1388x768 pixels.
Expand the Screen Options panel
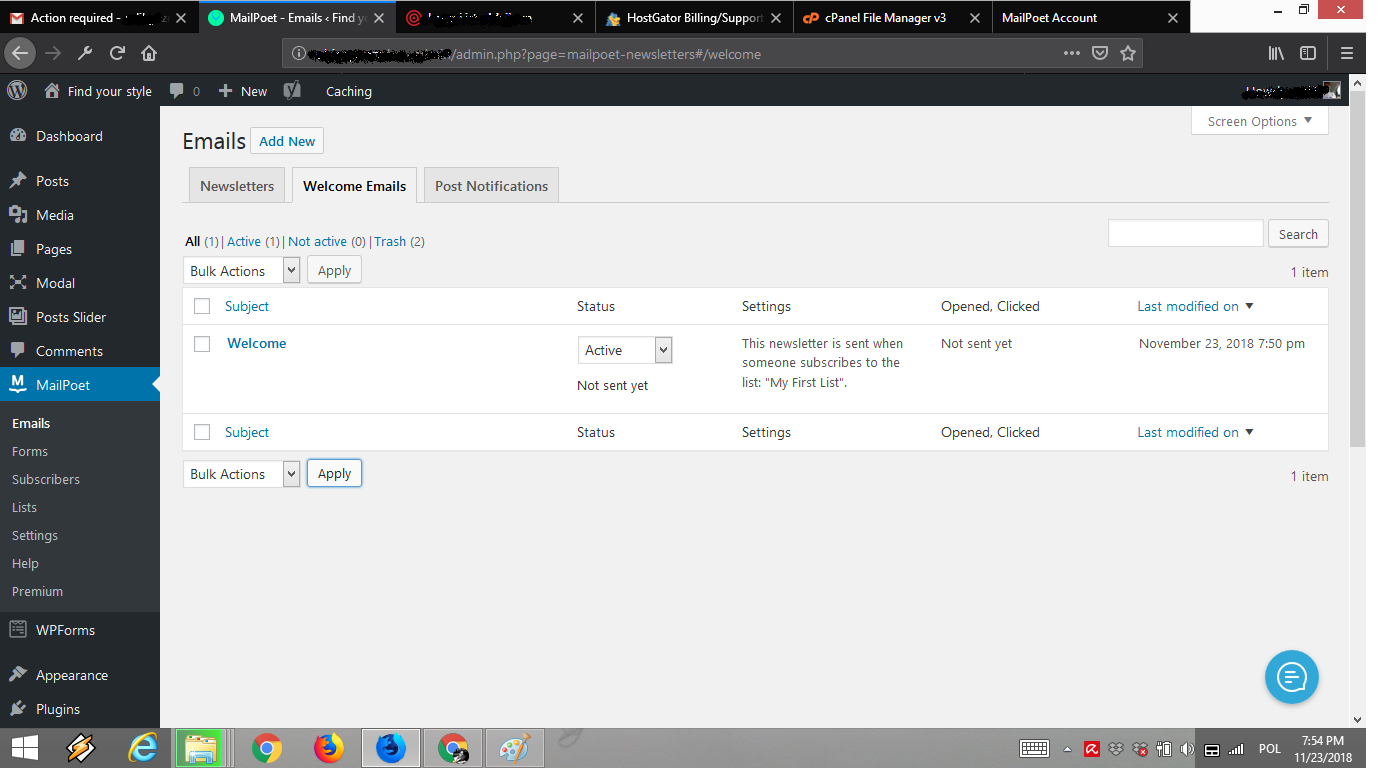[x=1260, y=121]
